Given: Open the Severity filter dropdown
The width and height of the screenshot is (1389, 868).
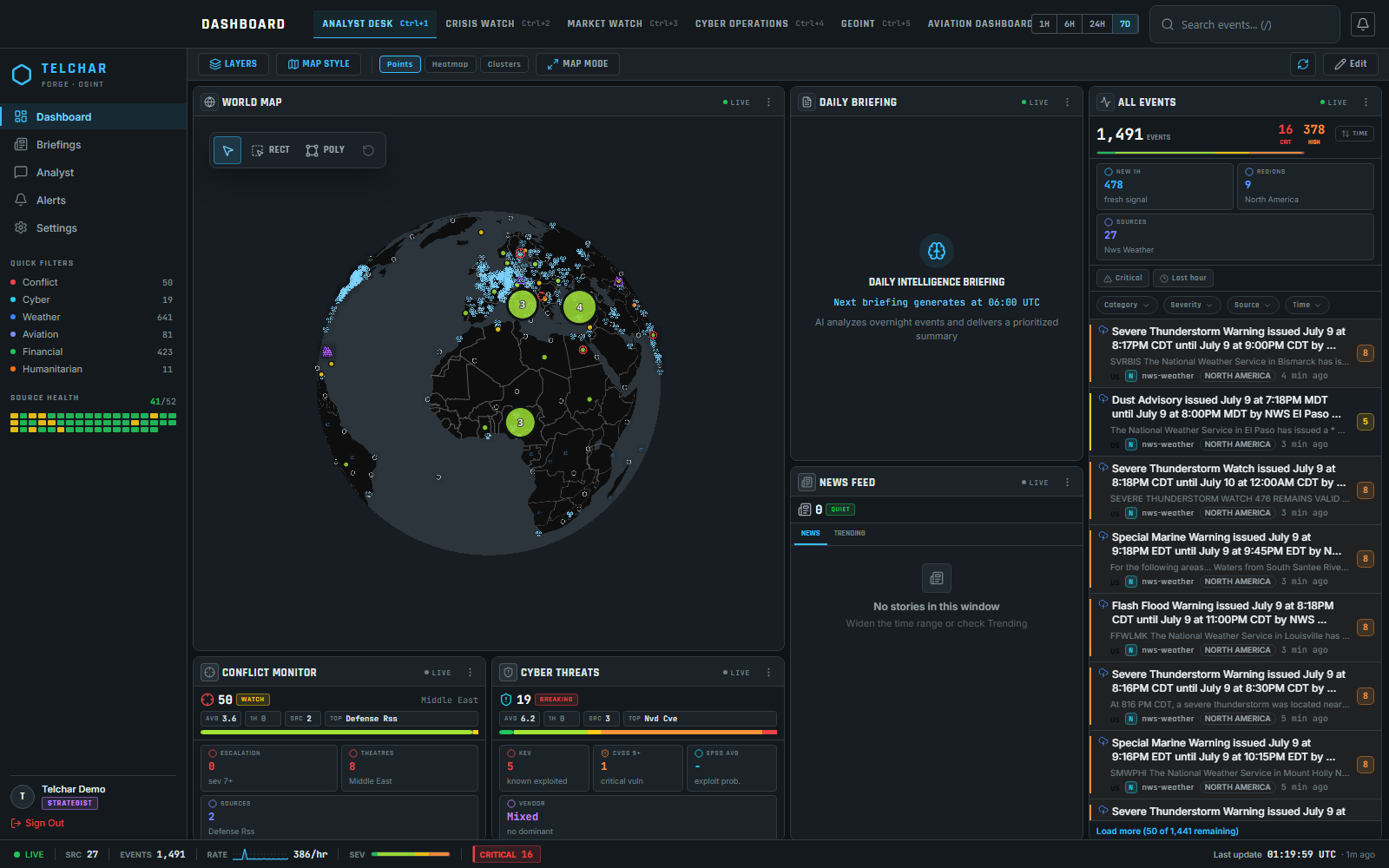Looking at the screenshot, I should click(x=1192, y=305).
